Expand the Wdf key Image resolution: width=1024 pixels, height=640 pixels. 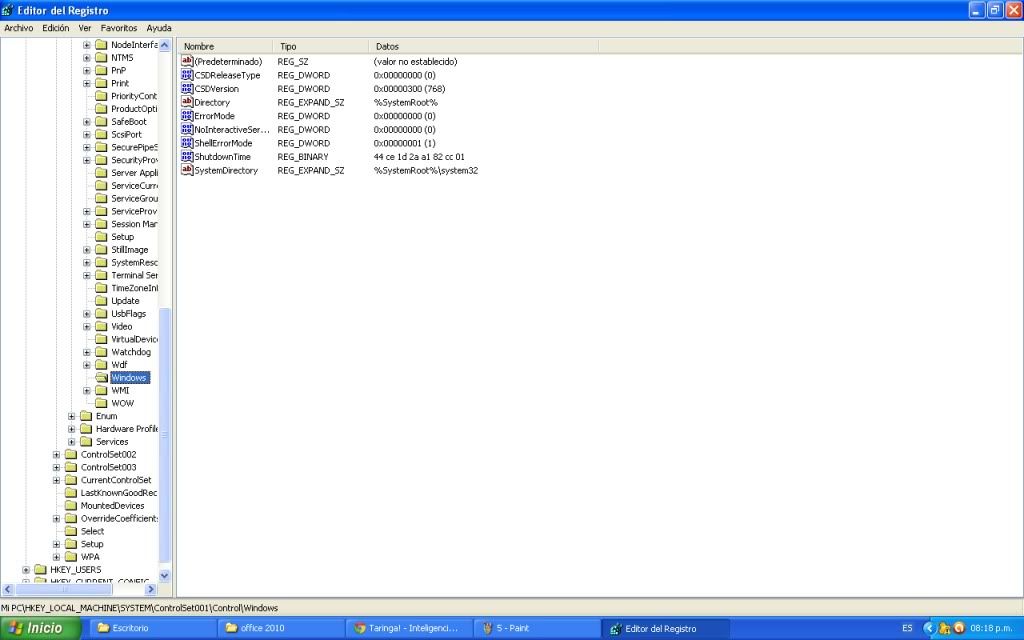coord(87,365)
